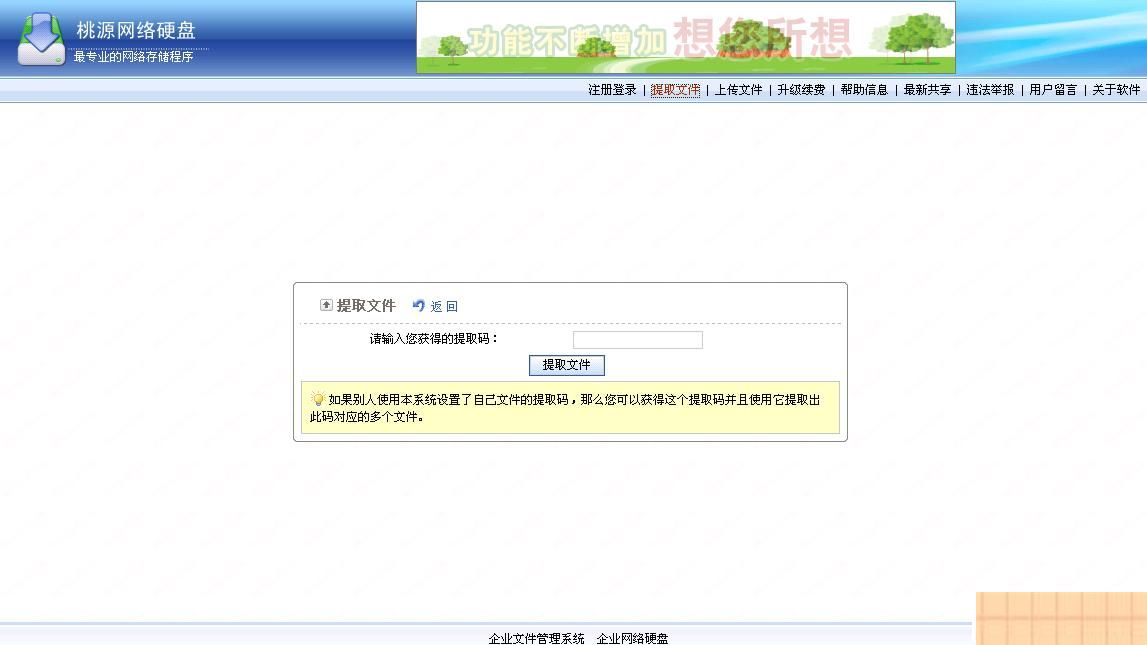Select 升级续费 in the top navigation
This screenshot has height=645, width=1147.
(801, 90)
